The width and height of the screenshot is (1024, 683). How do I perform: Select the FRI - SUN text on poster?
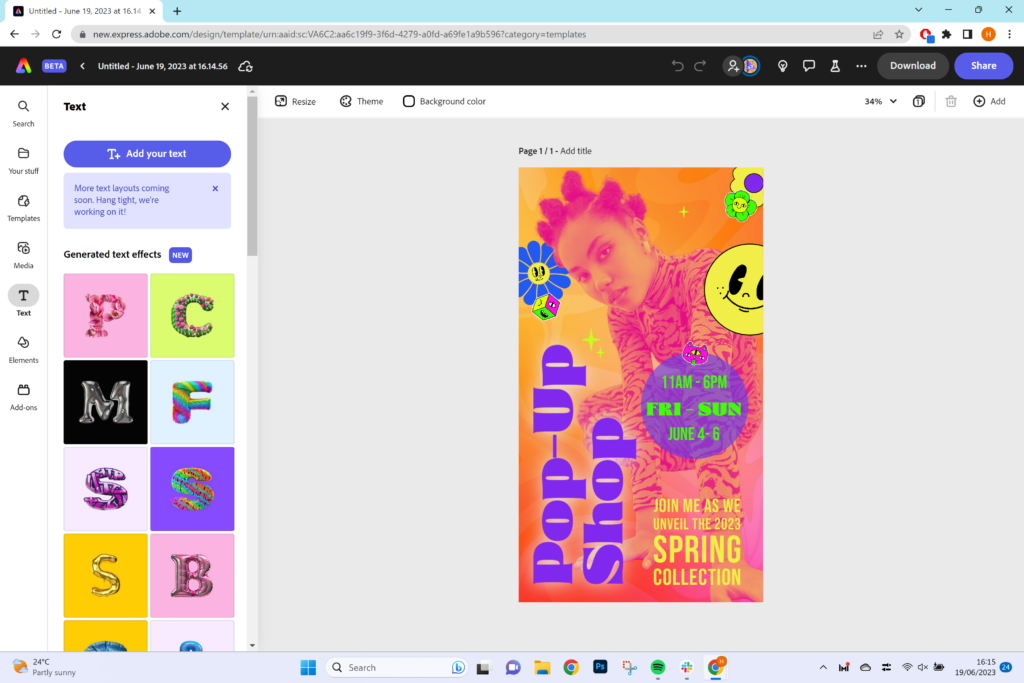[694, 409]
